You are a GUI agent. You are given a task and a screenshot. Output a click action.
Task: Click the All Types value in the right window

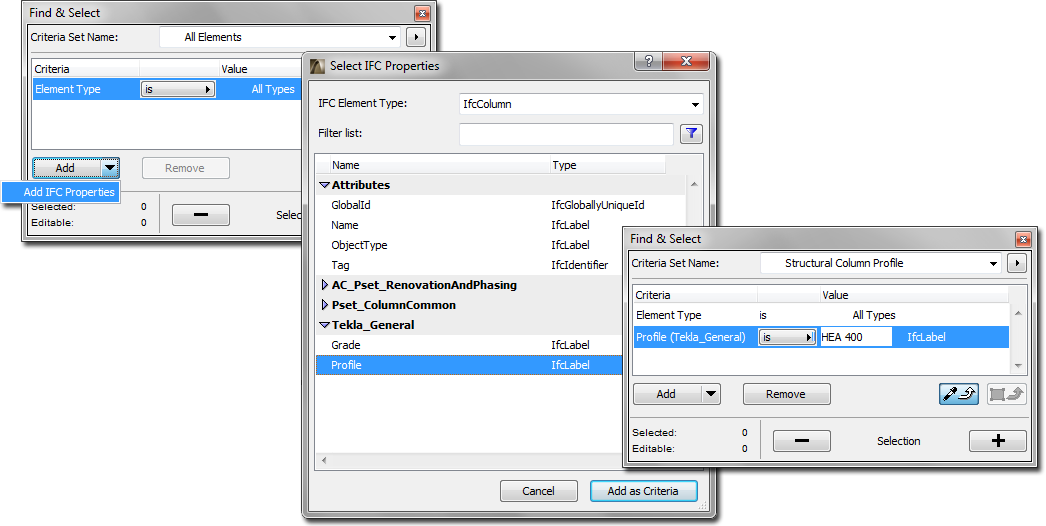tap(874, 315)
